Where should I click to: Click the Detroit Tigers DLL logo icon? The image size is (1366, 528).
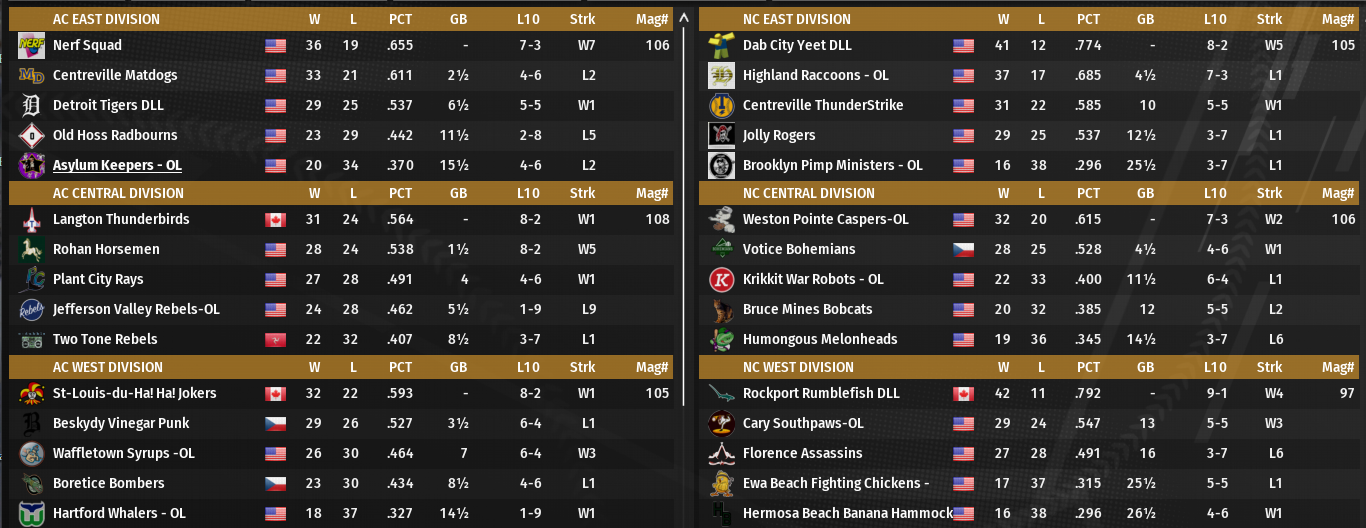coord(31,105)
